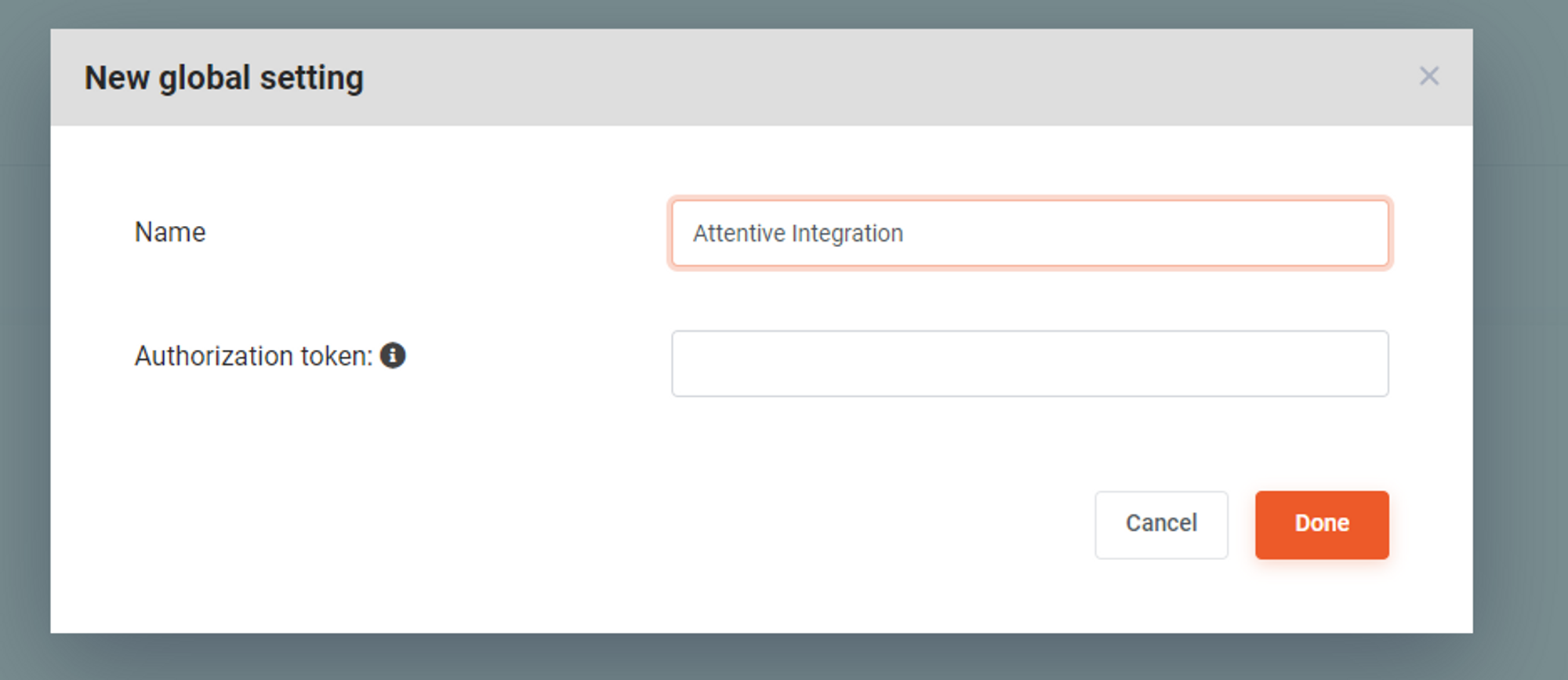
Task: Show the authorization token help tooltip icon
Action: 393,356
